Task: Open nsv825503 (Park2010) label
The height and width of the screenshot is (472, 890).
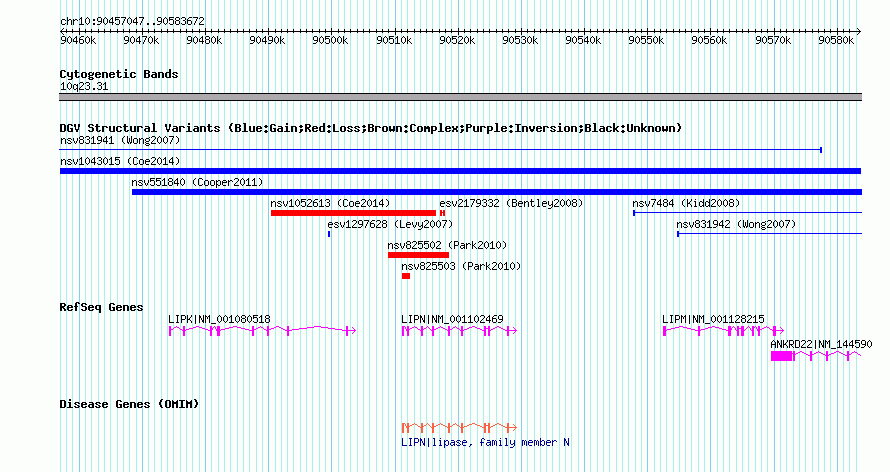Action: pos(461,266)
